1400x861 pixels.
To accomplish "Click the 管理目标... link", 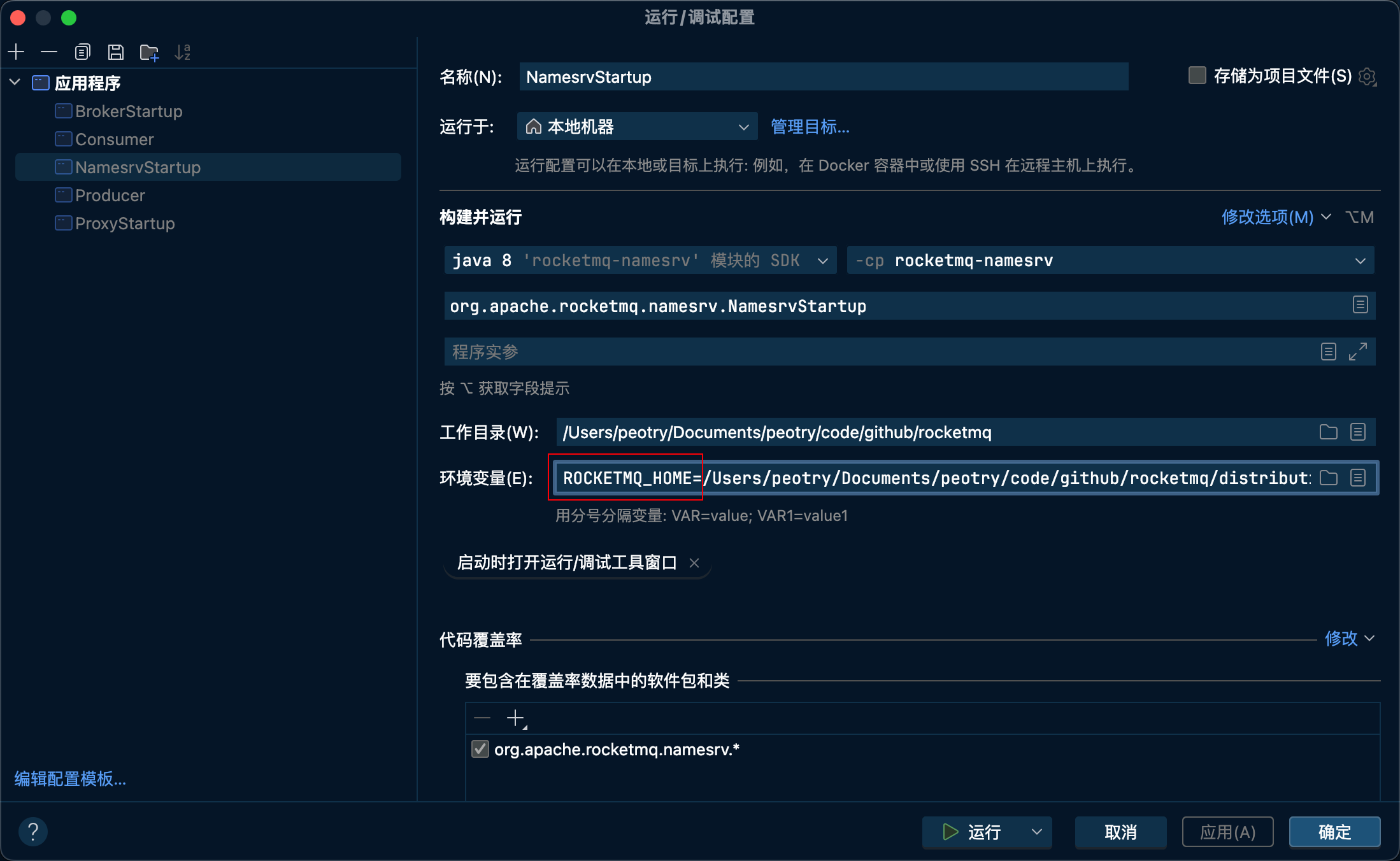I will point(810,127).
